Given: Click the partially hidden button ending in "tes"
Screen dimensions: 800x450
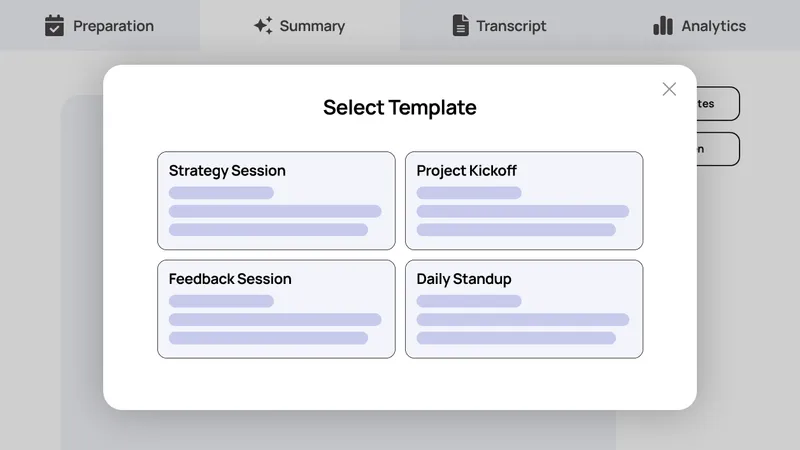Looking at the screenshot, I should coord(718,104).
